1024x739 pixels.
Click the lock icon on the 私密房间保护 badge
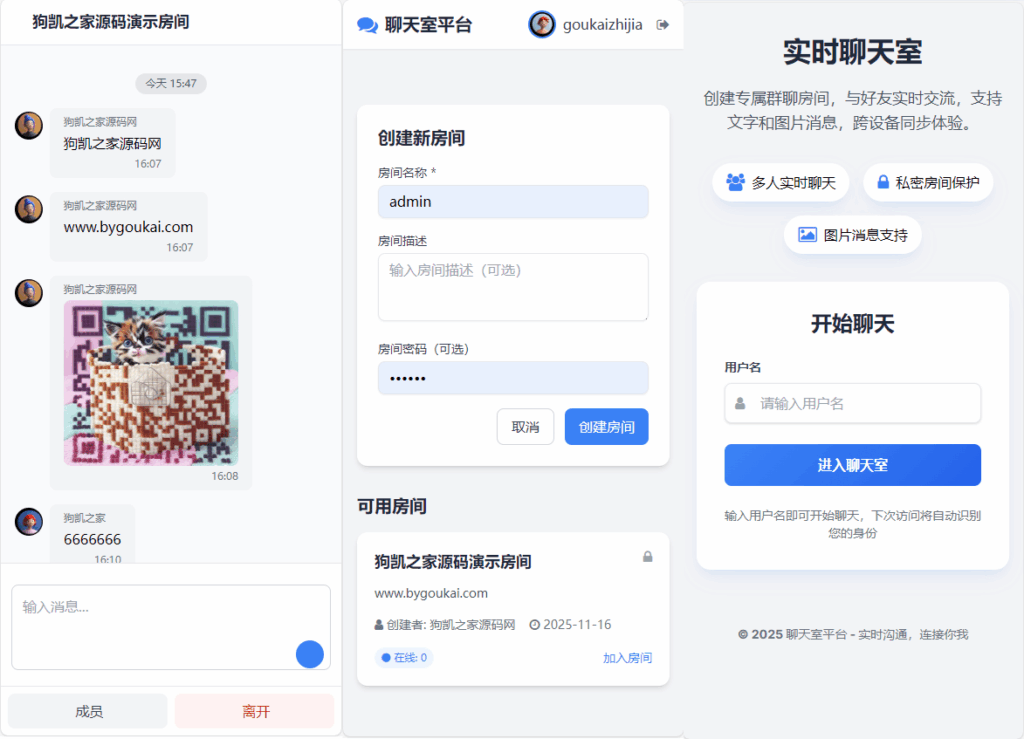click(881, 182)
